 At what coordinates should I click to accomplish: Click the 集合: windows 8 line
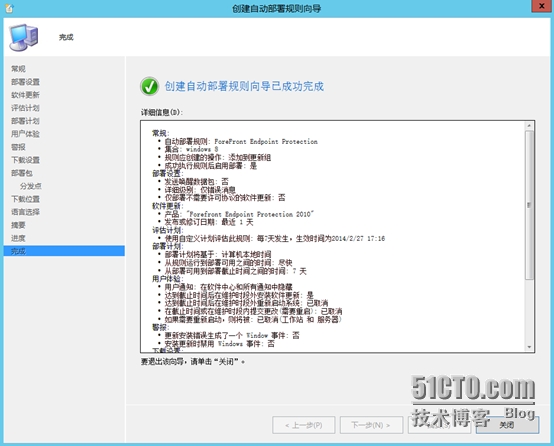click(x=191, y=149)
